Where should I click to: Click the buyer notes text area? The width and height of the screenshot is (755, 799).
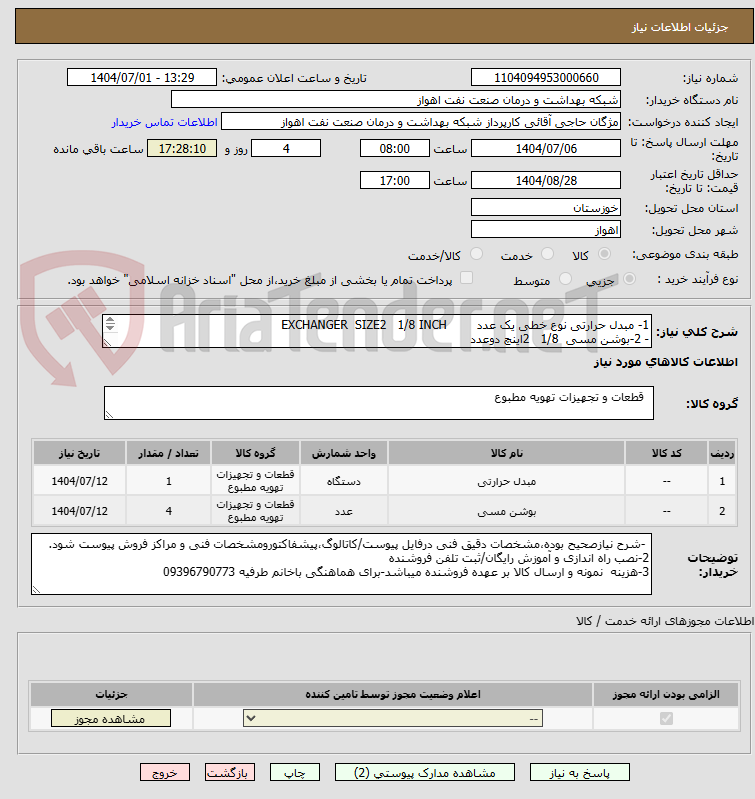click(x=341, y=564)
